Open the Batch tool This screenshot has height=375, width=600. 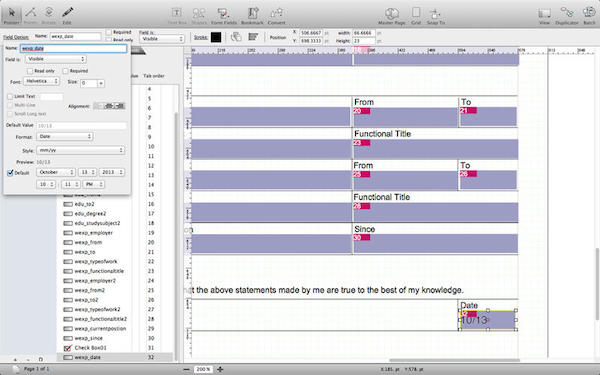589,15
